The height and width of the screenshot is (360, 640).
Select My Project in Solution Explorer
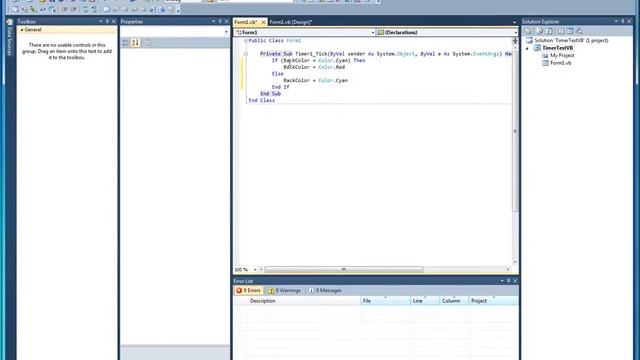[x=562, y=56]
